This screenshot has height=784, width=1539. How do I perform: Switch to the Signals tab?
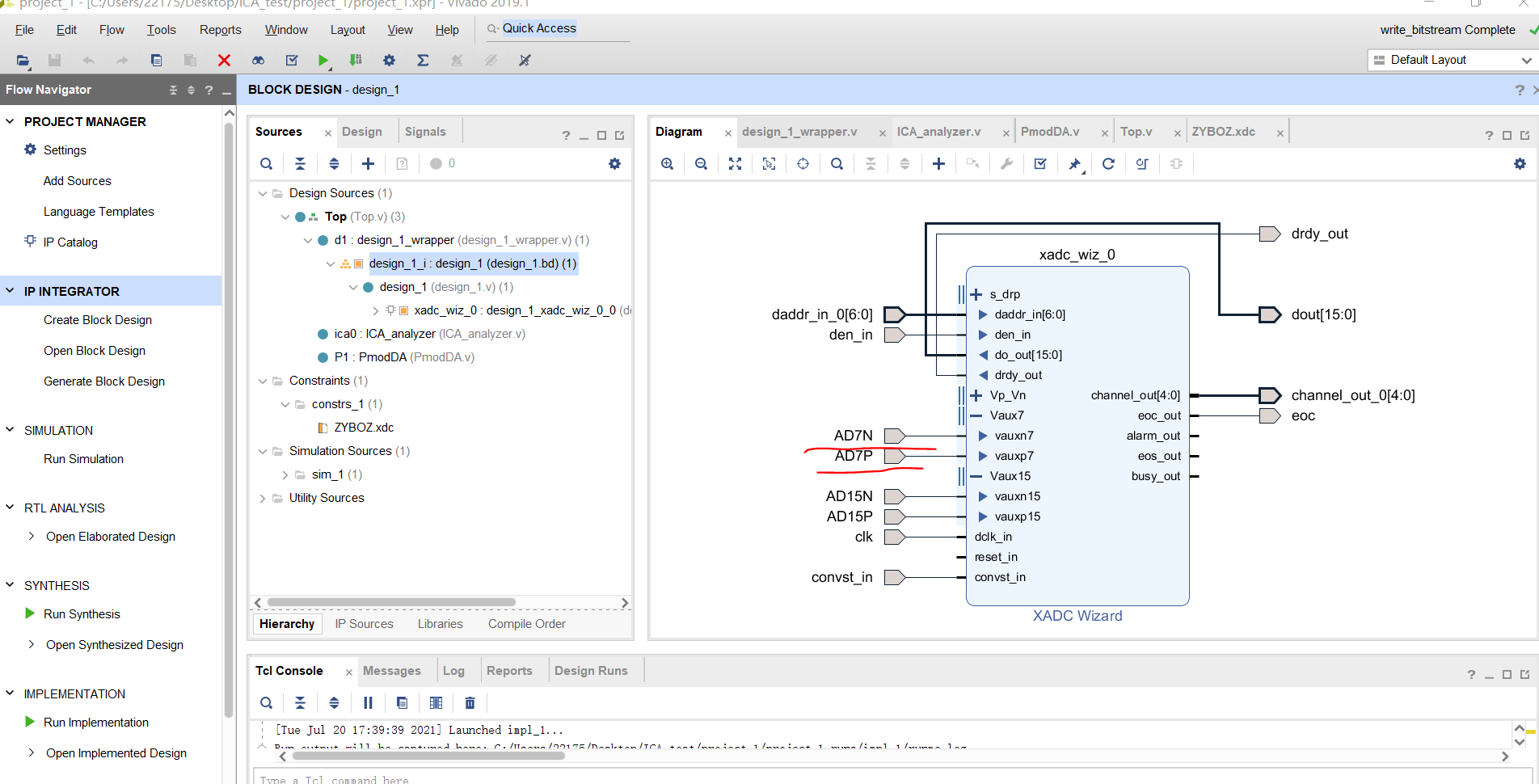click(x=425, y=132)
